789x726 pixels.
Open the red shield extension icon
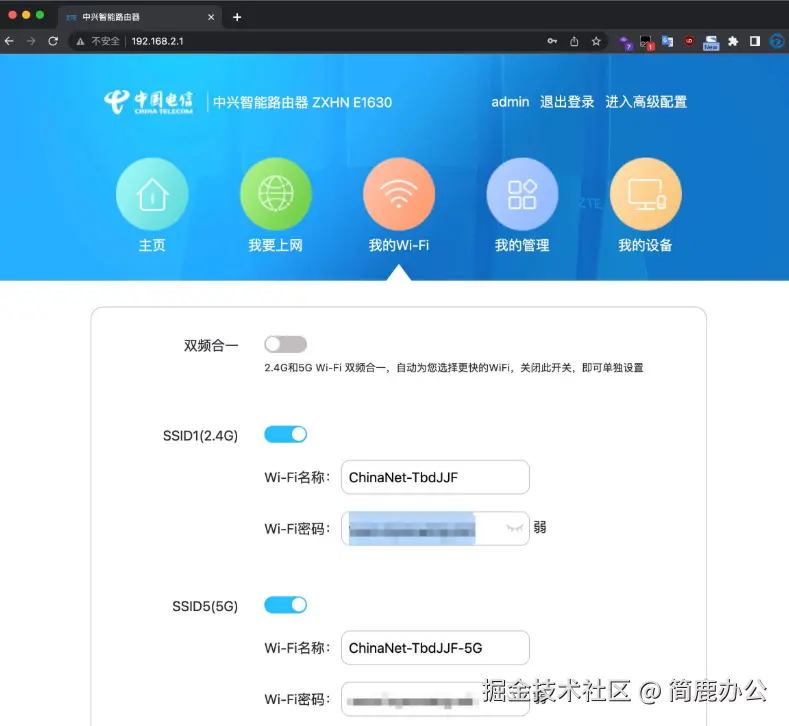coord(689,41)
